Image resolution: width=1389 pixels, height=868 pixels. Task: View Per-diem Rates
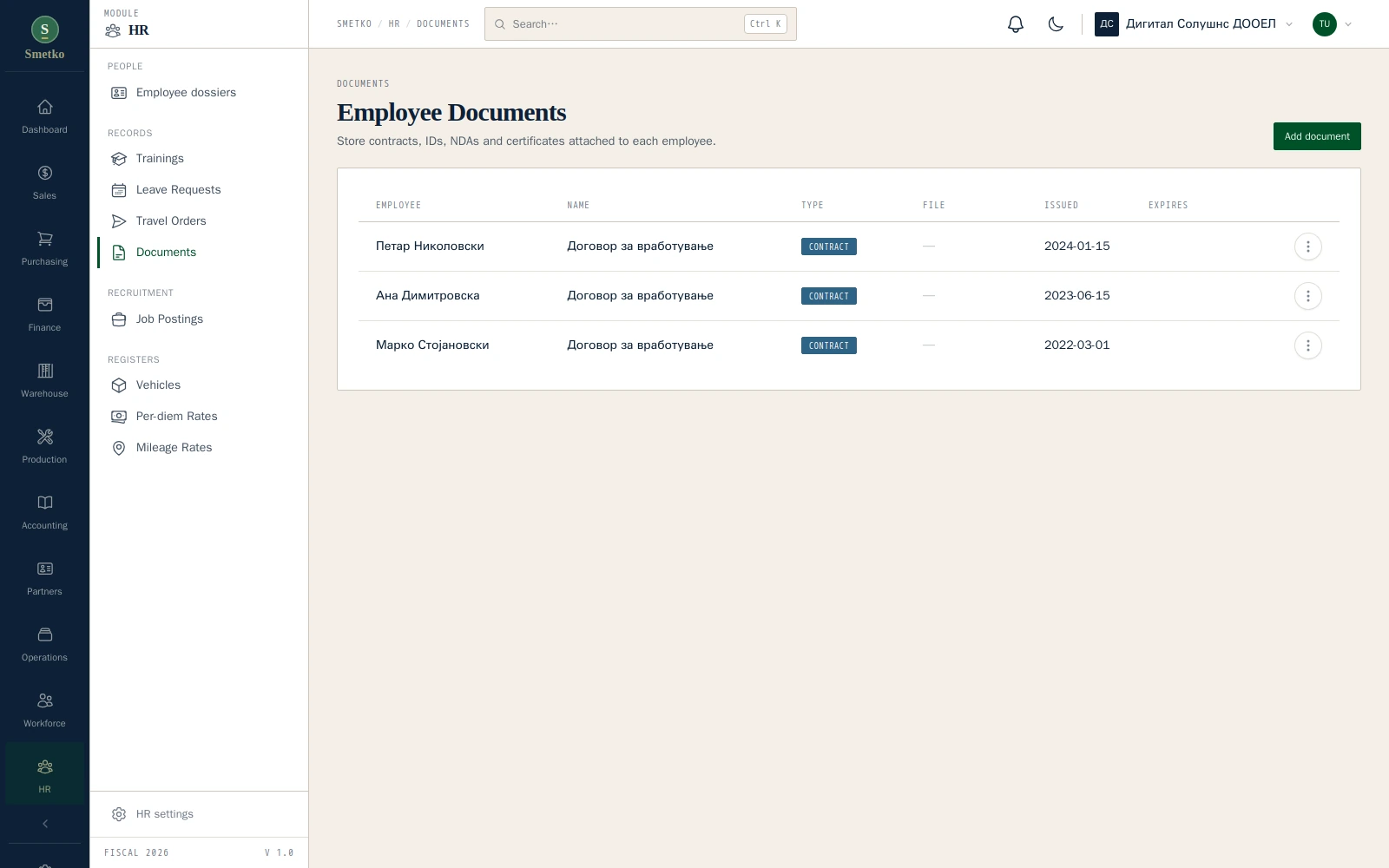(199, 417)
